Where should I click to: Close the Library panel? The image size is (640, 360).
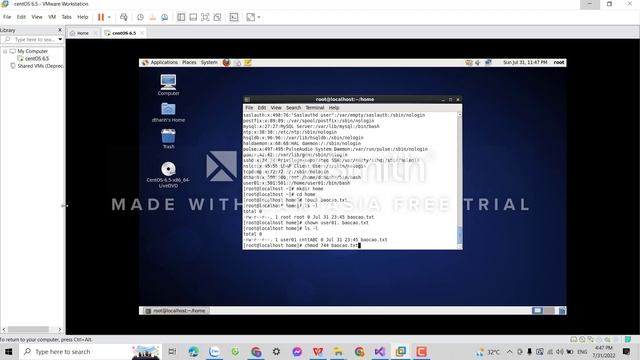coord(60,30)
